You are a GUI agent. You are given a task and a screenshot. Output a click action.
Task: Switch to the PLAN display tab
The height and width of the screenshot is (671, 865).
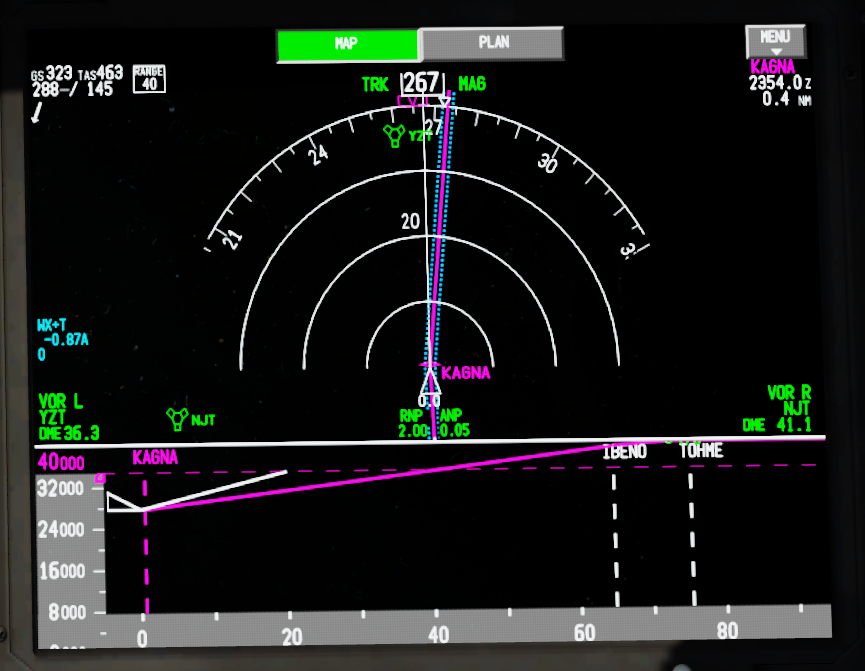pos(493,42)
